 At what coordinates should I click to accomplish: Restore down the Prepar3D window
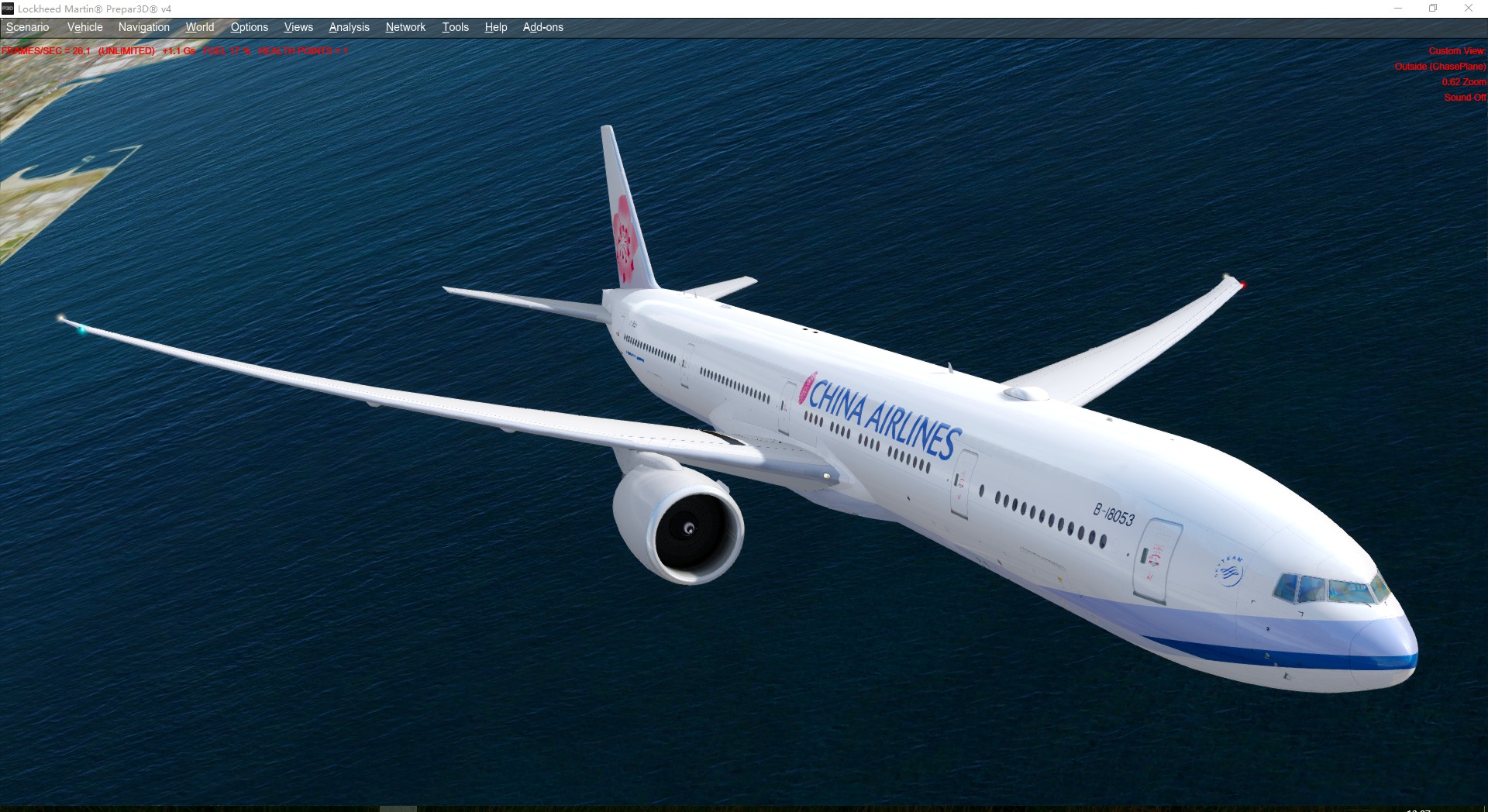1433,9
